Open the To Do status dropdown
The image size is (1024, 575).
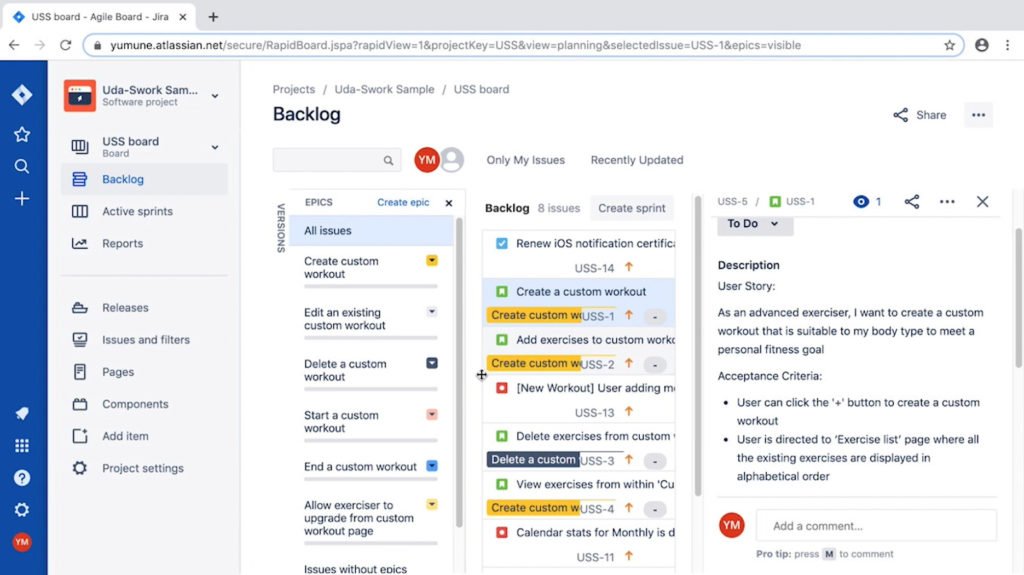(x=755, y=224)
